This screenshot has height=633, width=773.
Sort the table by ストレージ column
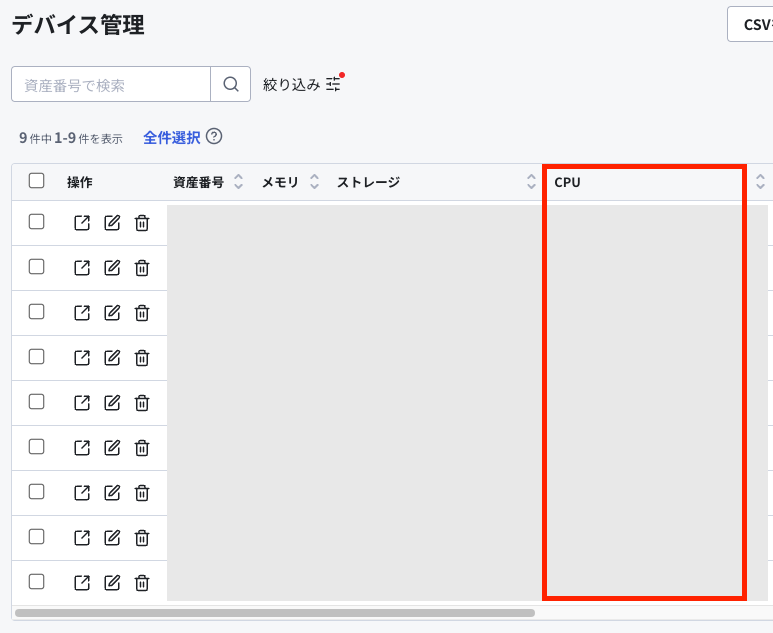pyautogui.click(x=531, y=181)
